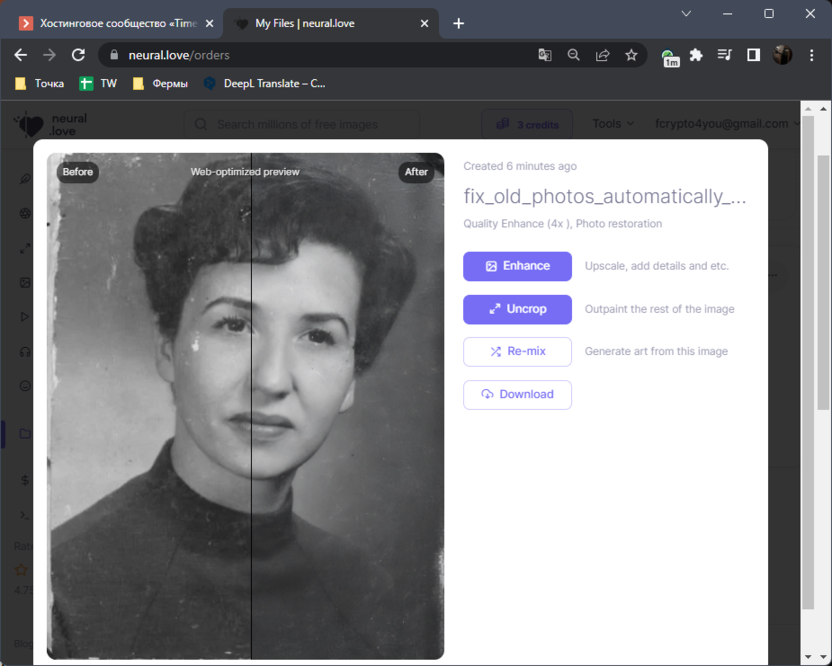832x666 pixels.
Task: Toggle the browser side panel
Action: (x=754, y=56)
